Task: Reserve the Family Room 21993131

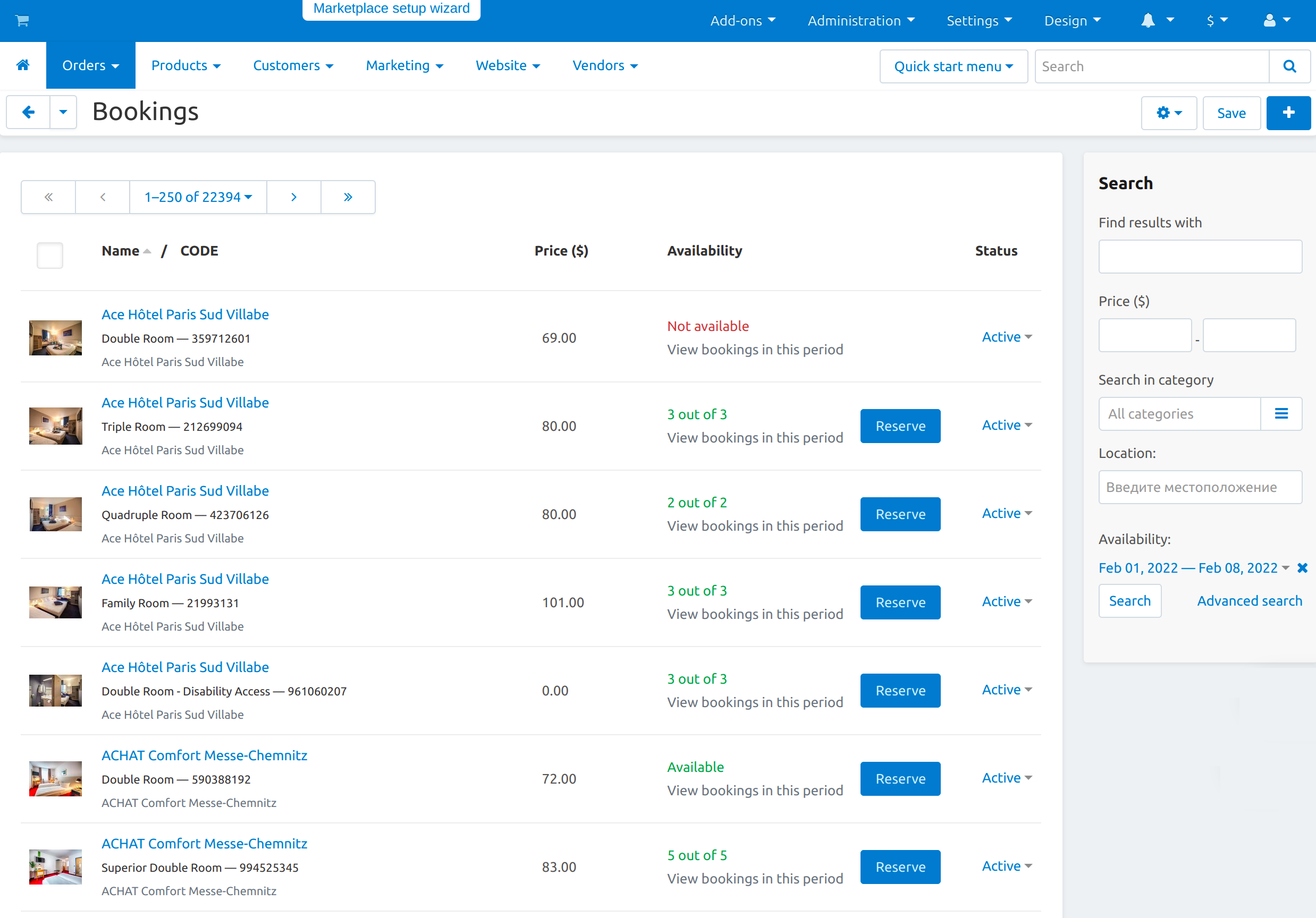Action: (900, 603)
